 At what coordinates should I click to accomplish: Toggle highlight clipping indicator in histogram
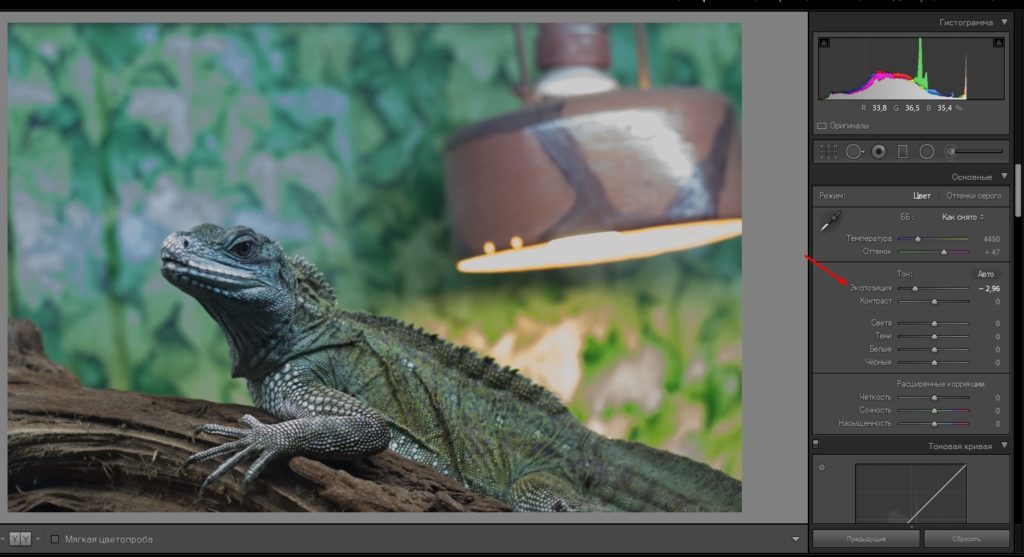(x=998, y=44)
